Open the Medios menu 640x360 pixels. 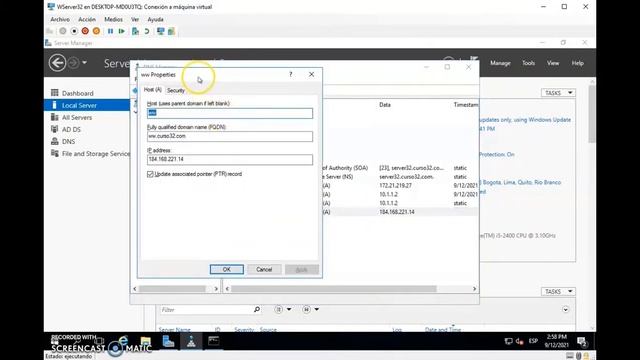tap(113, 19)
